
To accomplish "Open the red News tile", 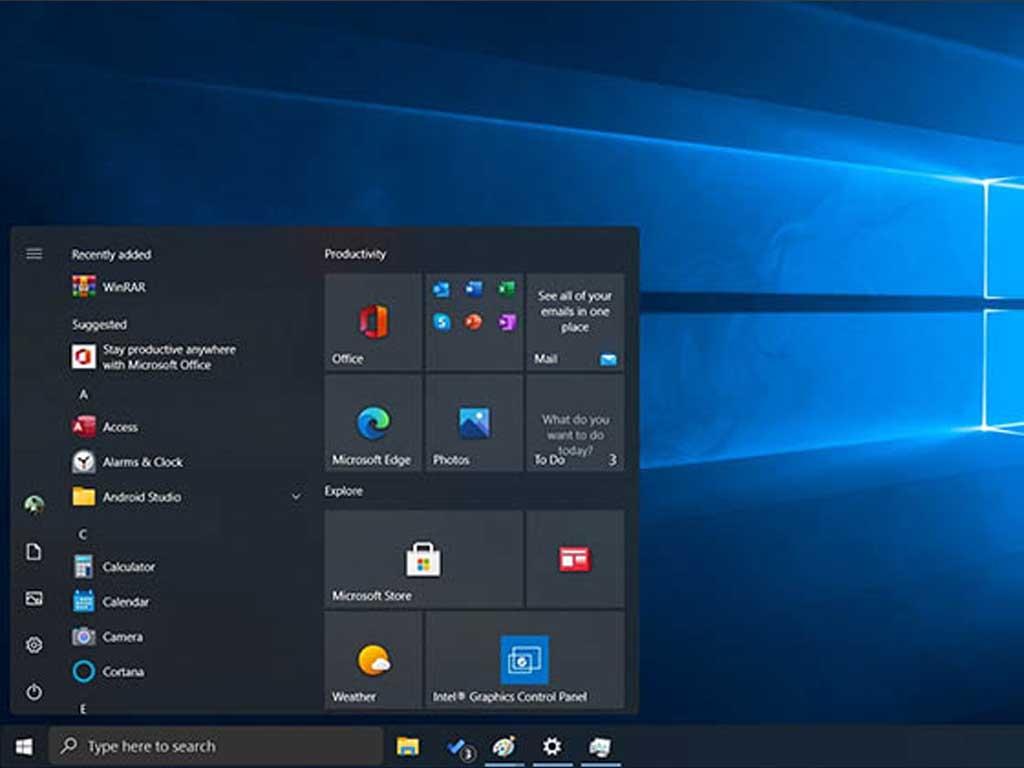I will pyautogui.click(x=575, y=559).
